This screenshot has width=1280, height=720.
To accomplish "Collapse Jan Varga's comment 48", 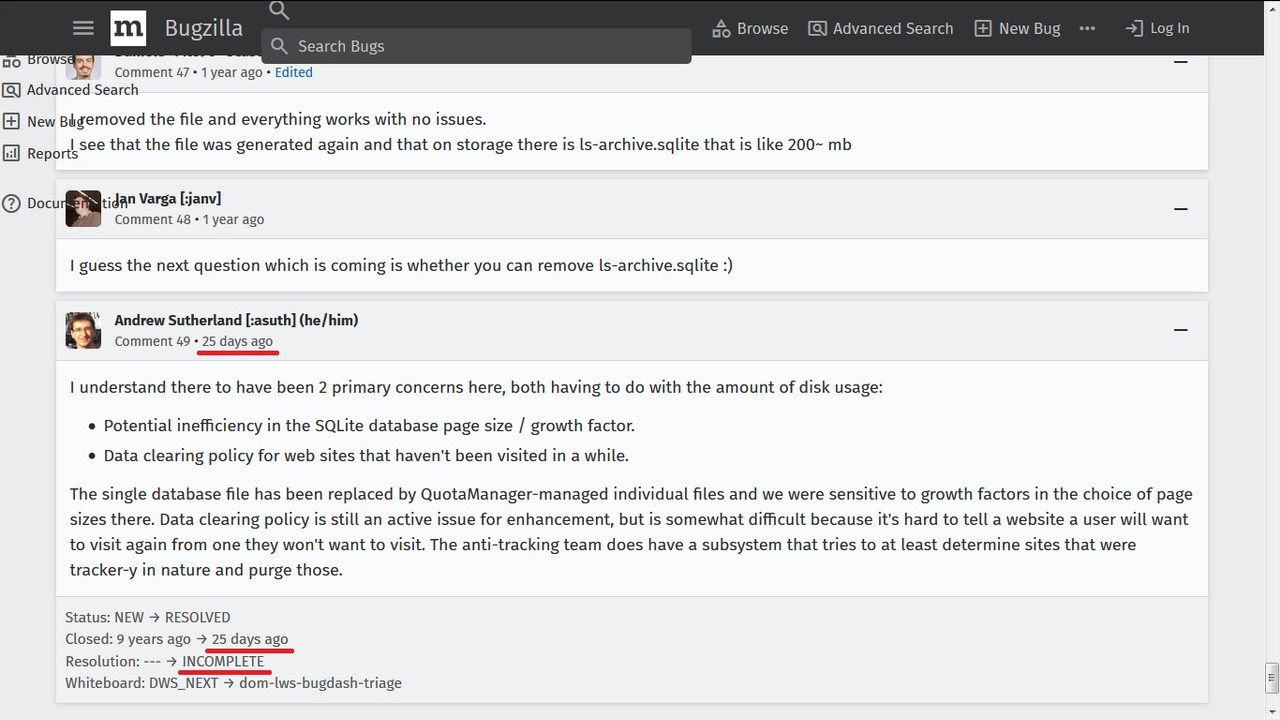I will (x=1181, y=209).
